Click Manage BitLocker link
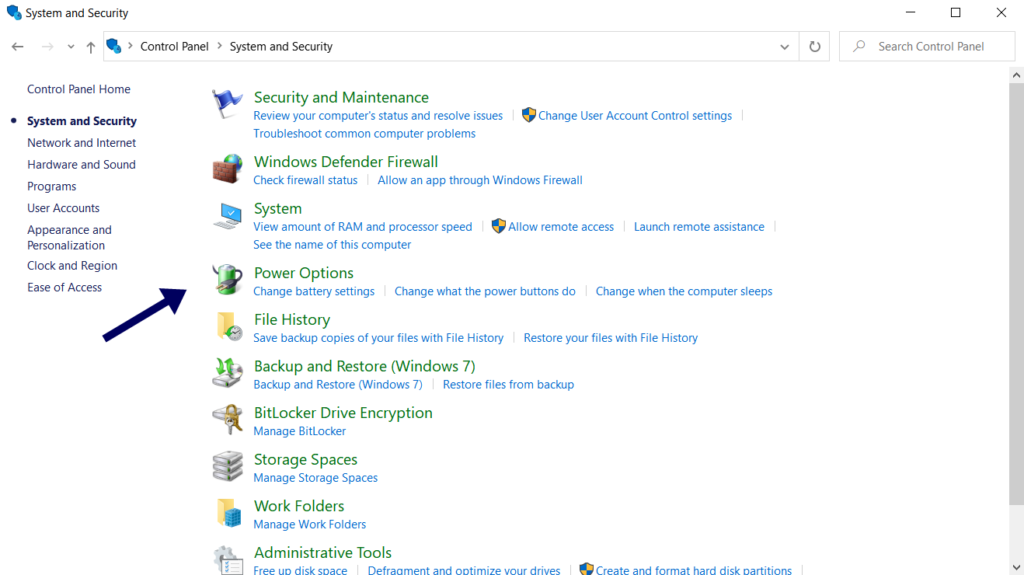Screen dimensions: 1024x575 click(300, 431)
